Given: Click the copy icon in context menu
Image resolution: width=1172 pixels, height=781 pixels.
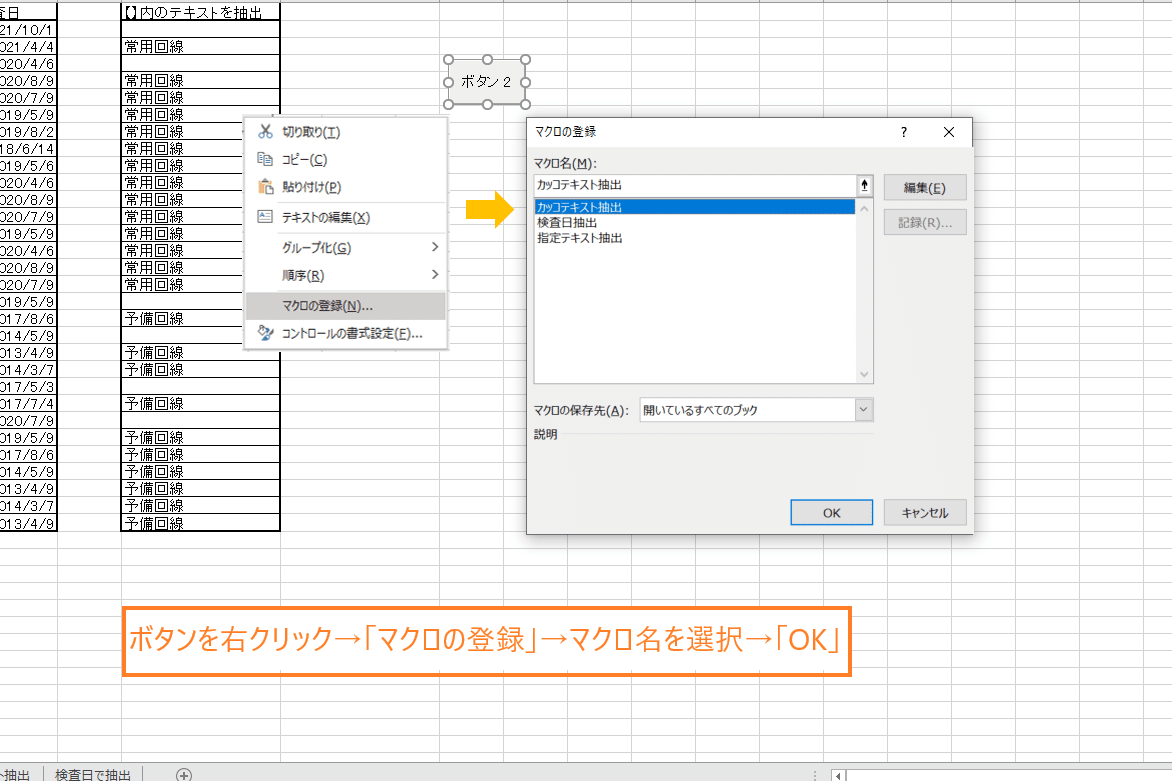Looking at the screenshot, I should [x=265, y=159].
